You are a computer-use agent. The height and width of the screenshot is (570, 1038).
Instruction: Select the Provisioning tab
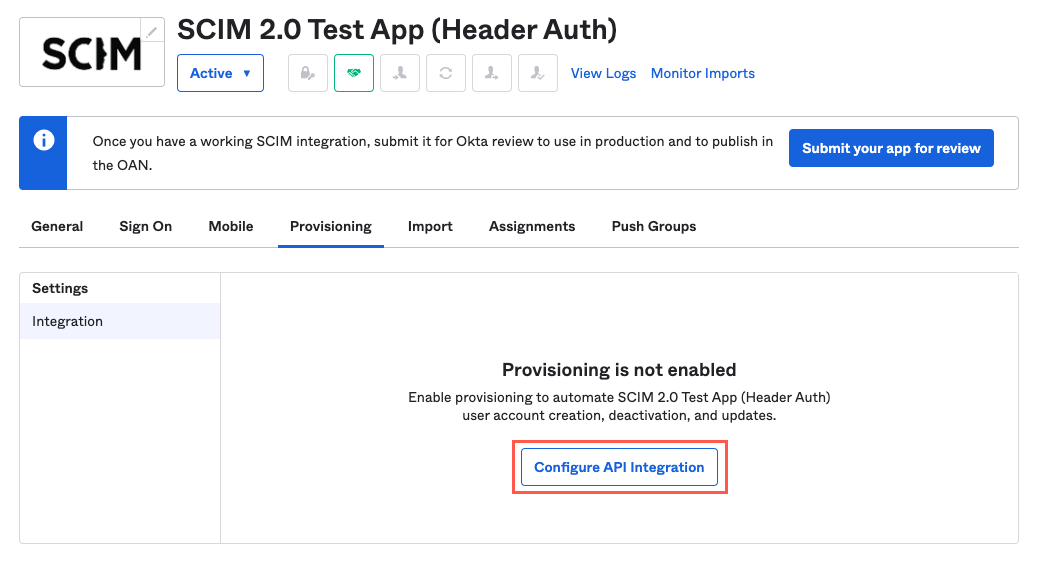tap(331, 226)
